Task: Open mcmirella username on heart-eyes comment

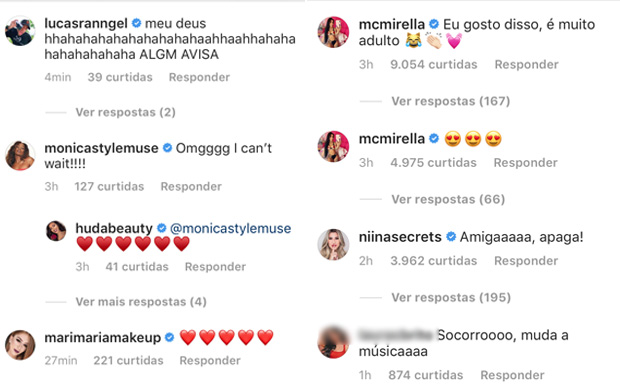Action: point(392,139)
